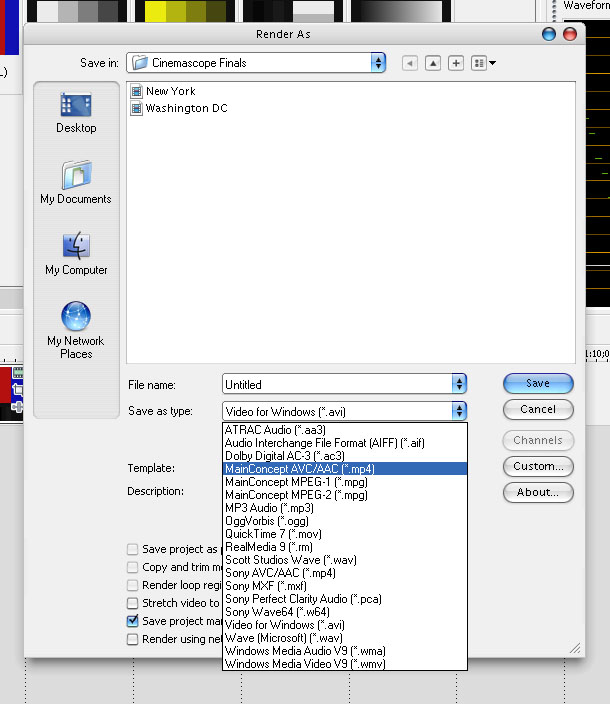Click the create new folder icon
This screenshot has height=704, width=610.
456,63
